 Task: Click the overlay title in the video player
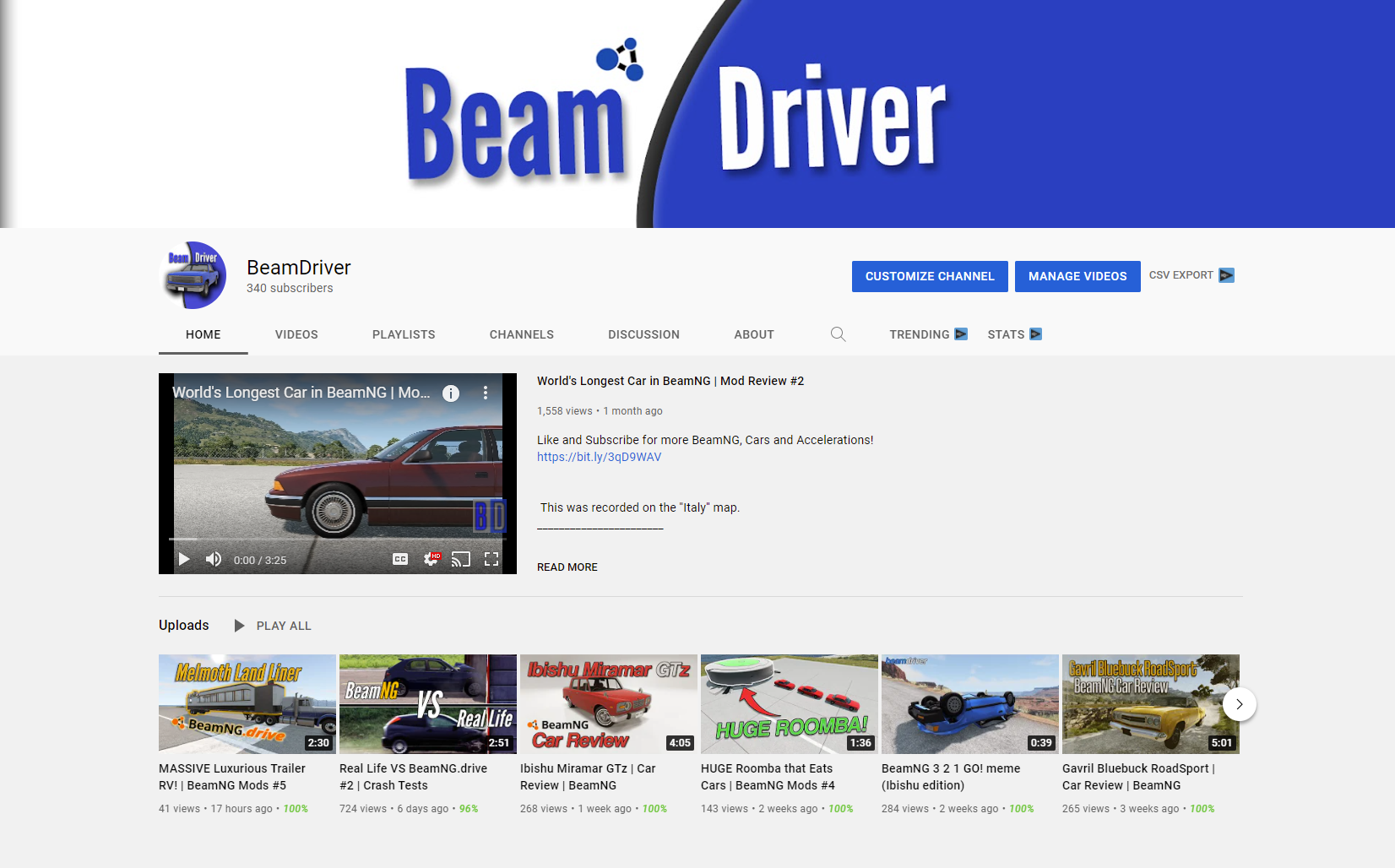[x=301, y=393]
